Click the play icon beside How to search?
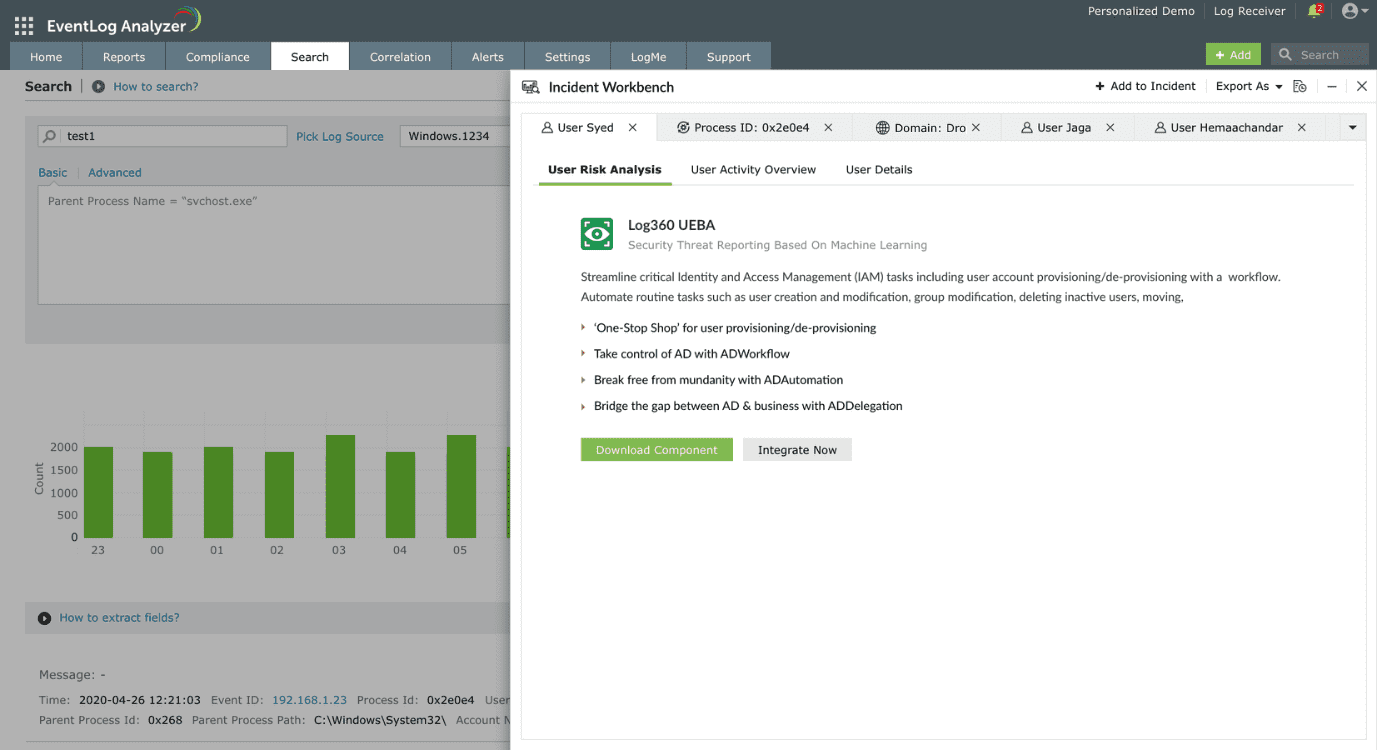1377x750 pixels. click(x=98, y=87)
